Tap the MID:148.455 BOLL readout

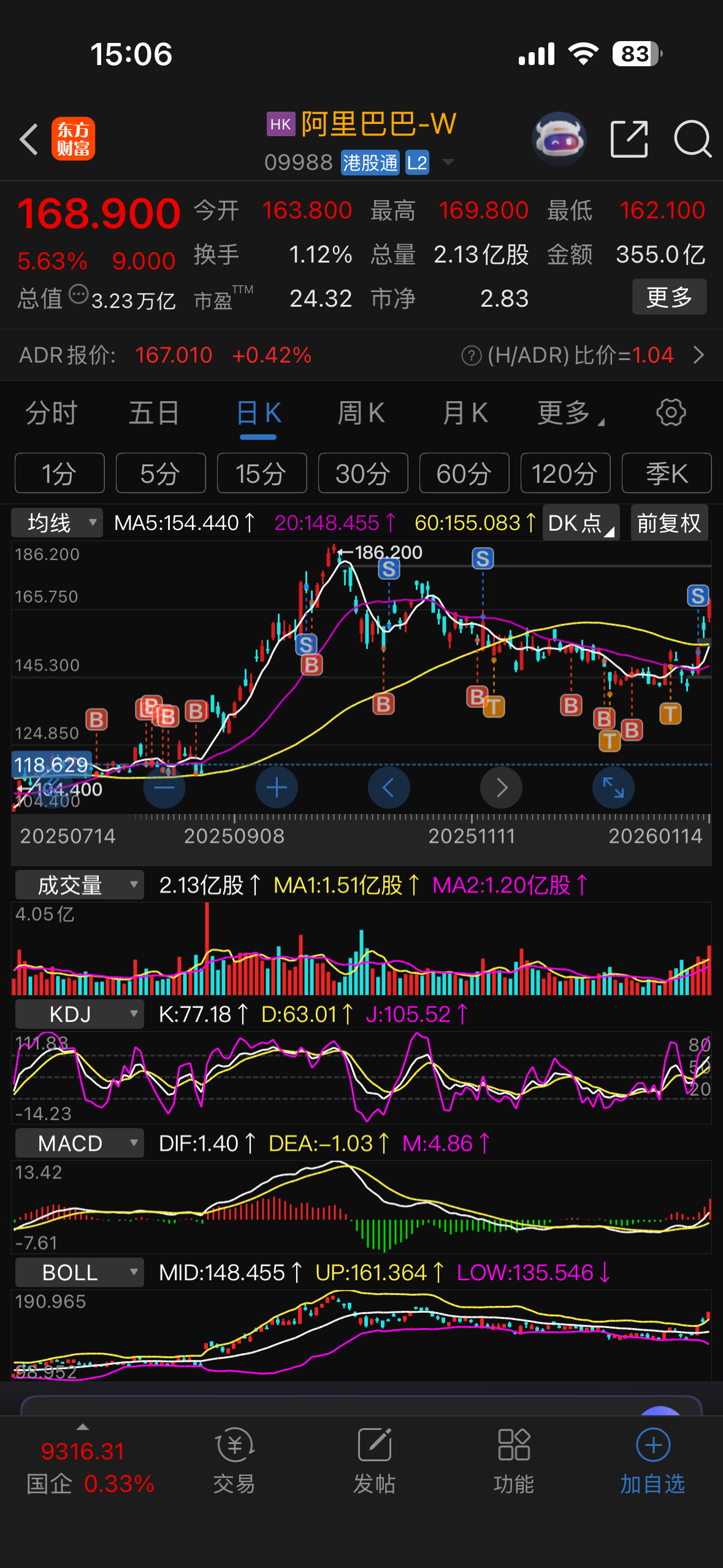230,1272
